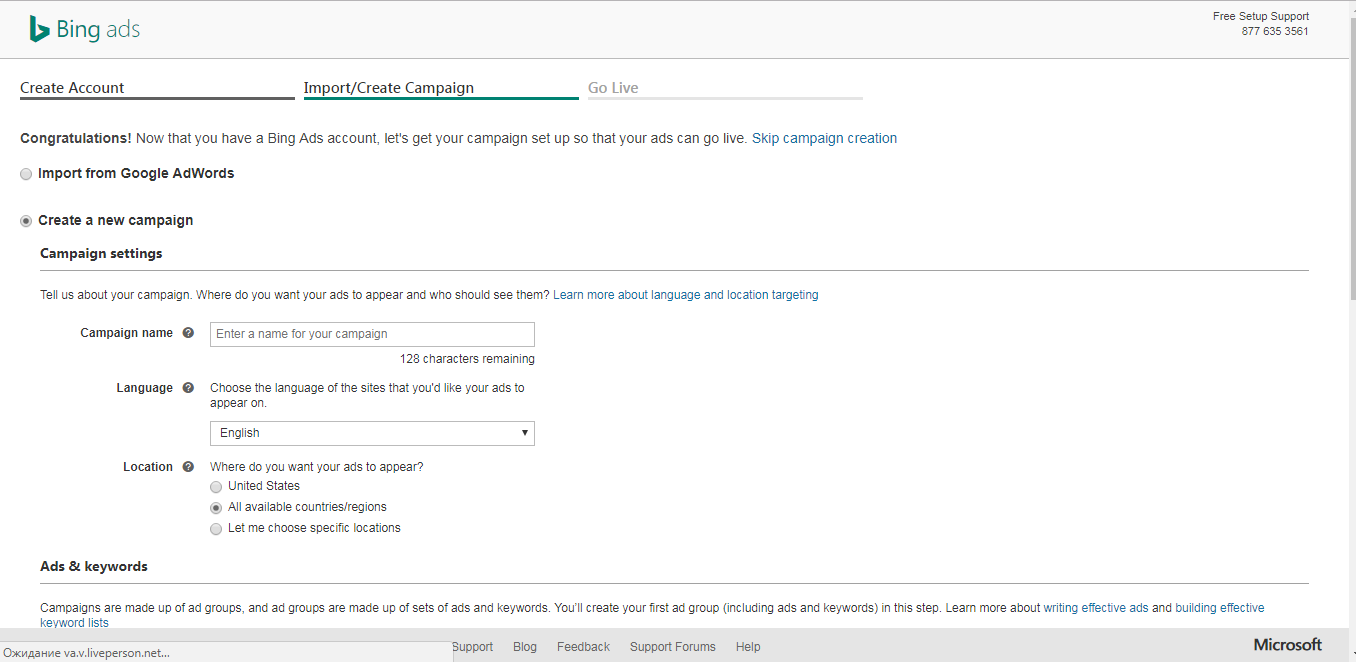
Task: Select Create a new campaign radio
Action: (x=26, y=221)
